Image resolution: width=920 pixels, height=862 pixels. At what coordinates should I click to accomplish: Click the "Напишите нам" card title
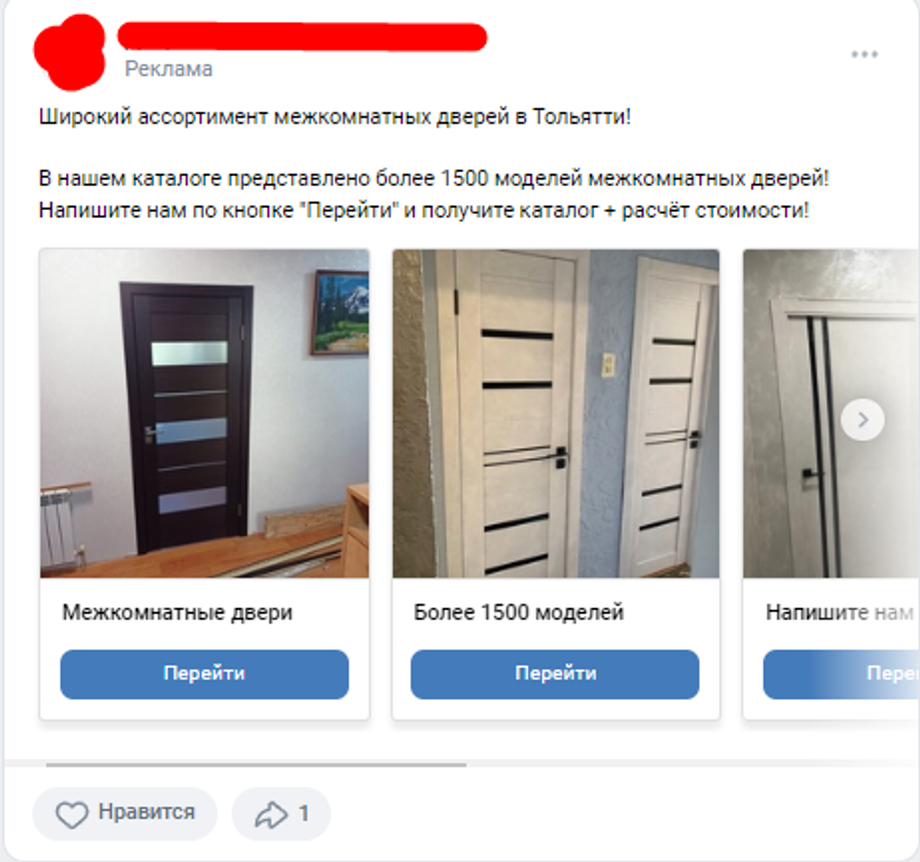[840, 613]
